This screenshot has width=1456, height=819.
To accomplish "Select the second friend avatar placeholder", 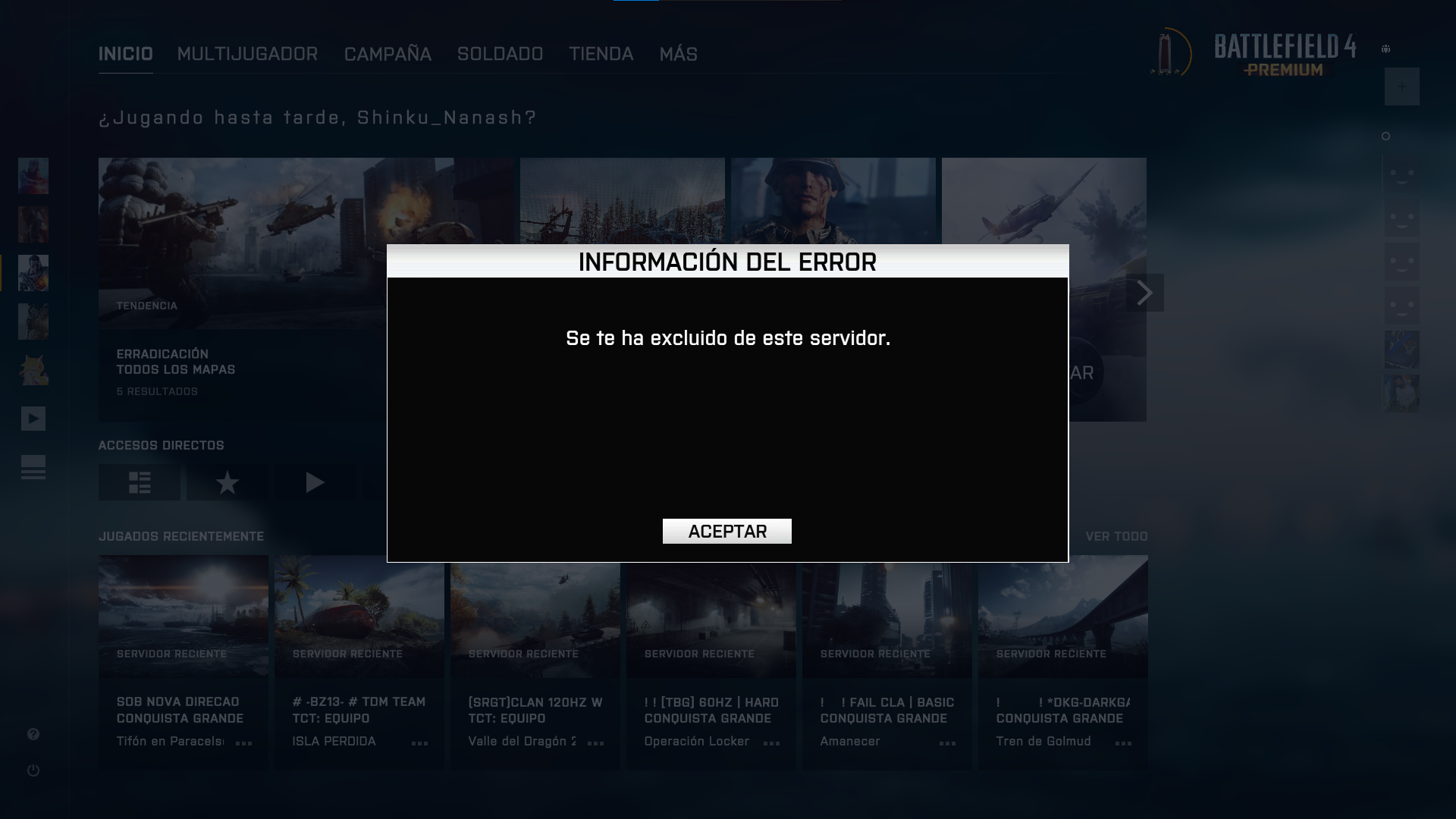I will click(x=1401, y=219).
